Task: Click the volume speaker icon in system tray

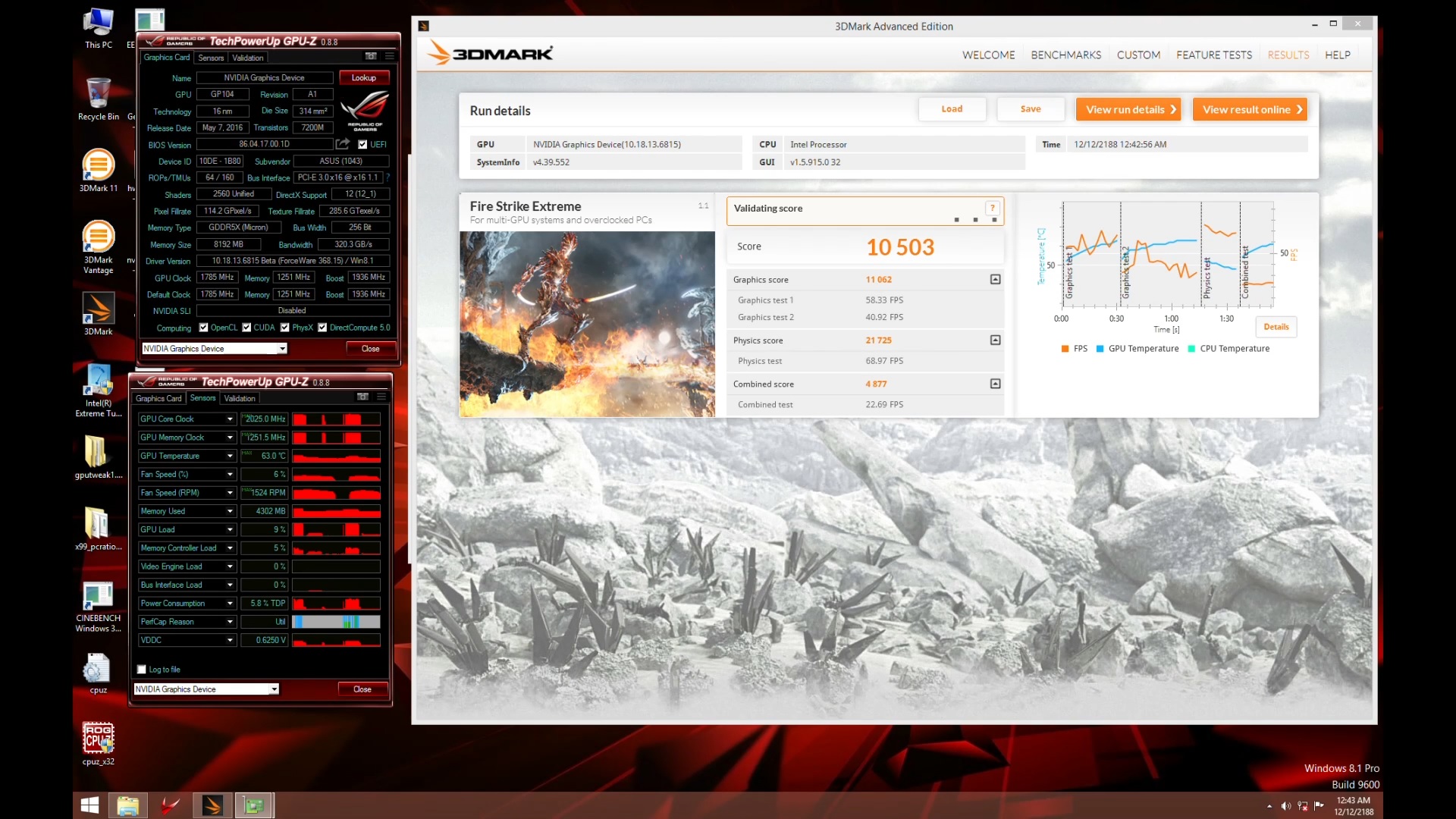Action: (x=1286, y=806)
